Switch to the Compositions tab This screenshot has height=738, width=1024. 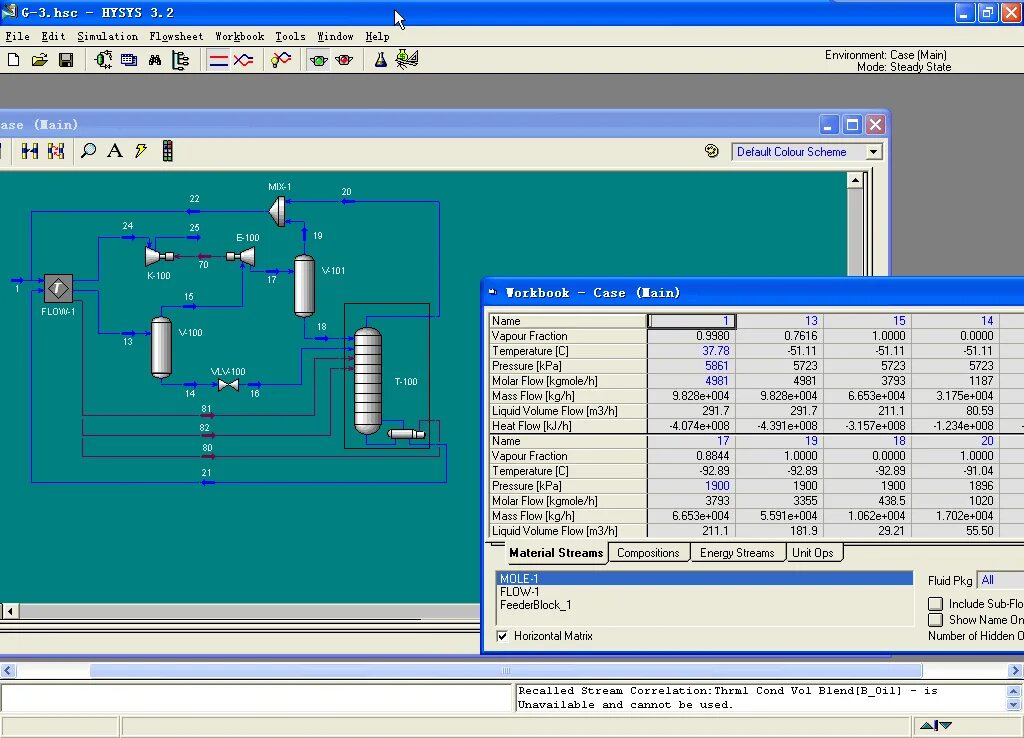648,553
